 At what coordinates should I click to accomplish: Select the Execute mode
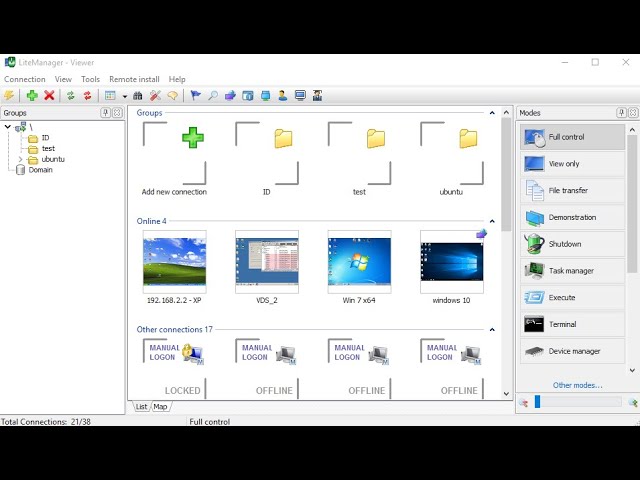572,298
